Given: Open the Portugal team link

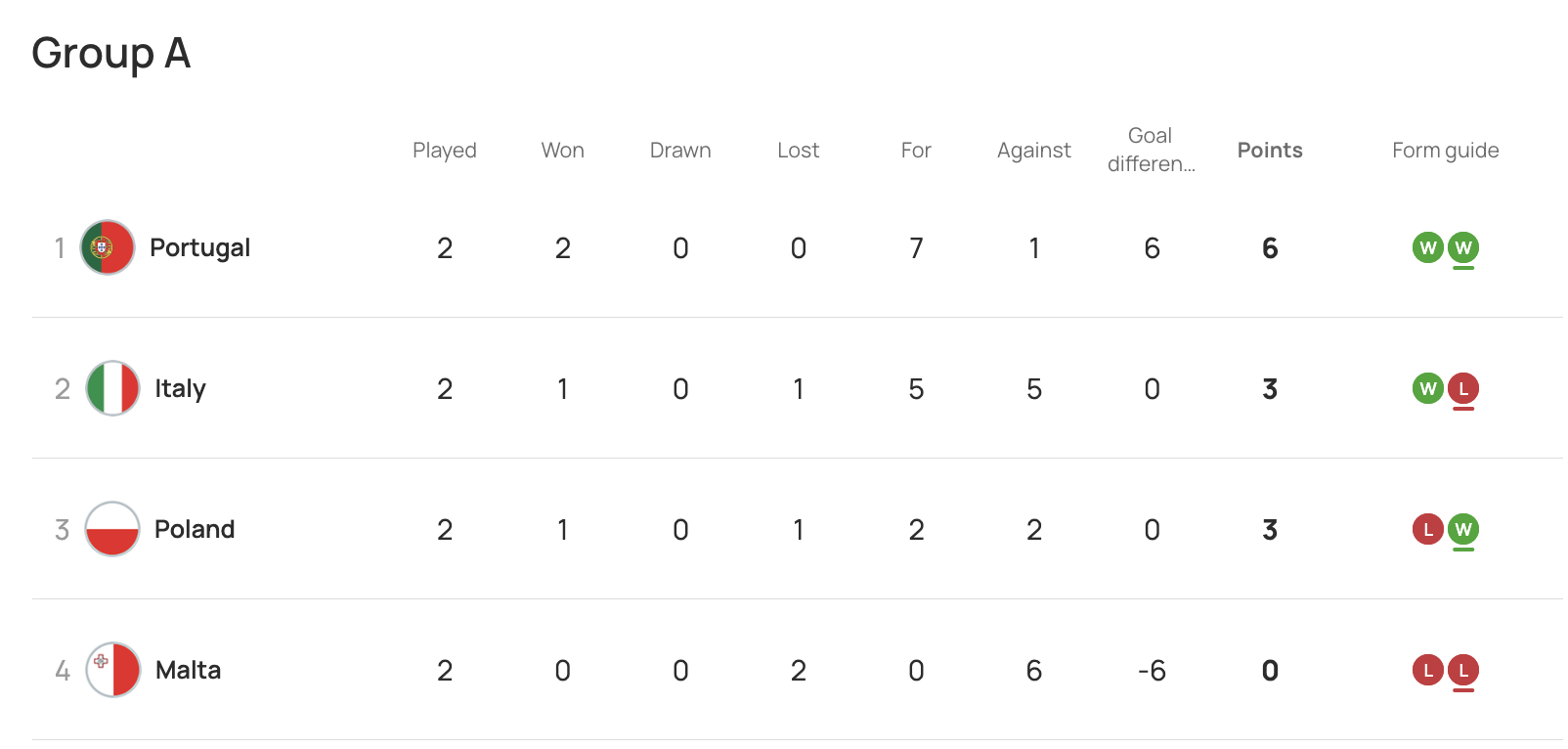Looking at the screenshot, I should 199,248.
